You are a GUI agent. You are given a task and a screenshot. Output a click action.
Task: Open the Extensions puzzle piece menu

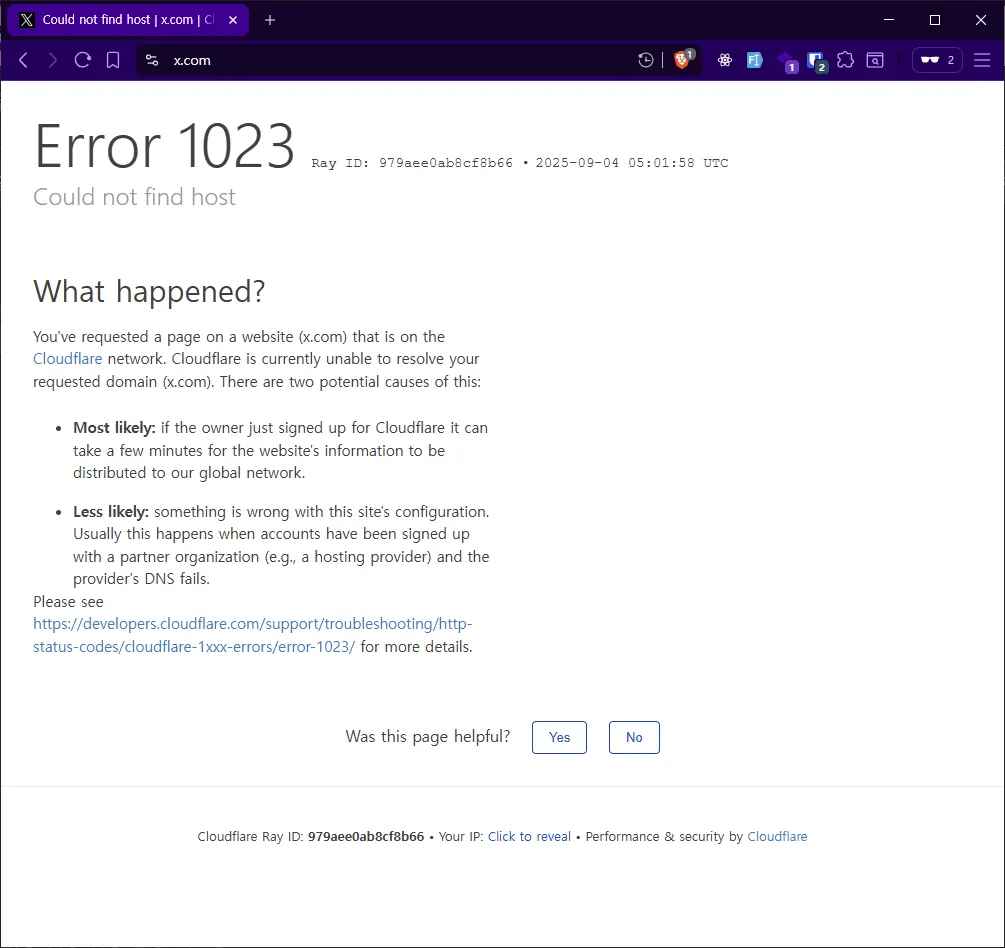click(x=845, y=60)
